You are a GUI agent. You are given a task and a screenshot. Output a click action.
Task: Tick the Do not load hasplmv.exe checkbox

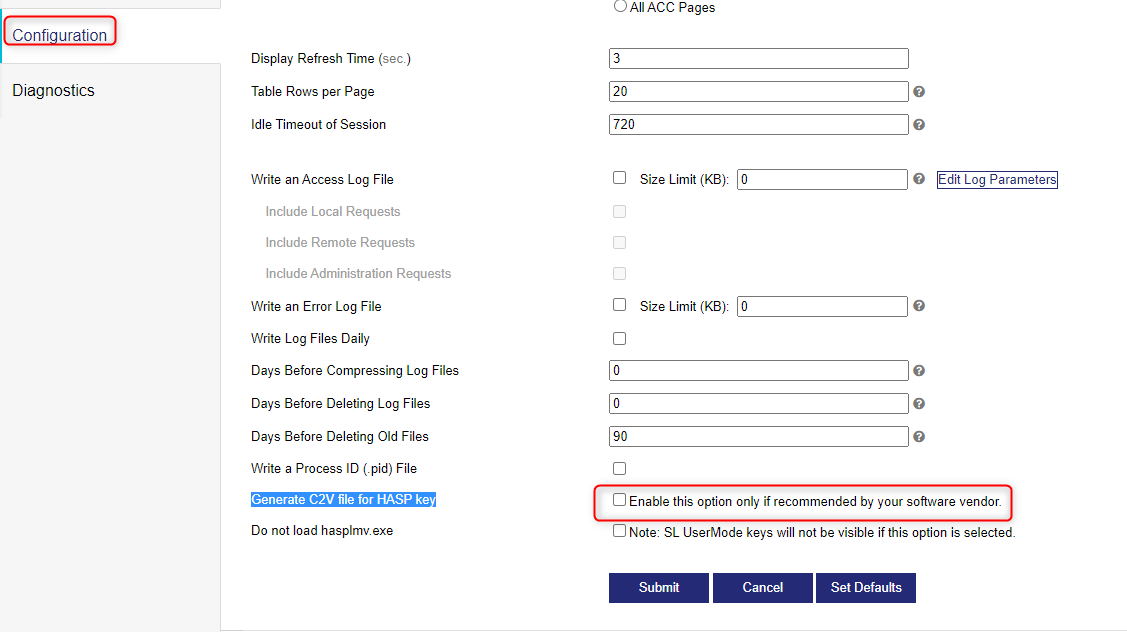point(620,531)
